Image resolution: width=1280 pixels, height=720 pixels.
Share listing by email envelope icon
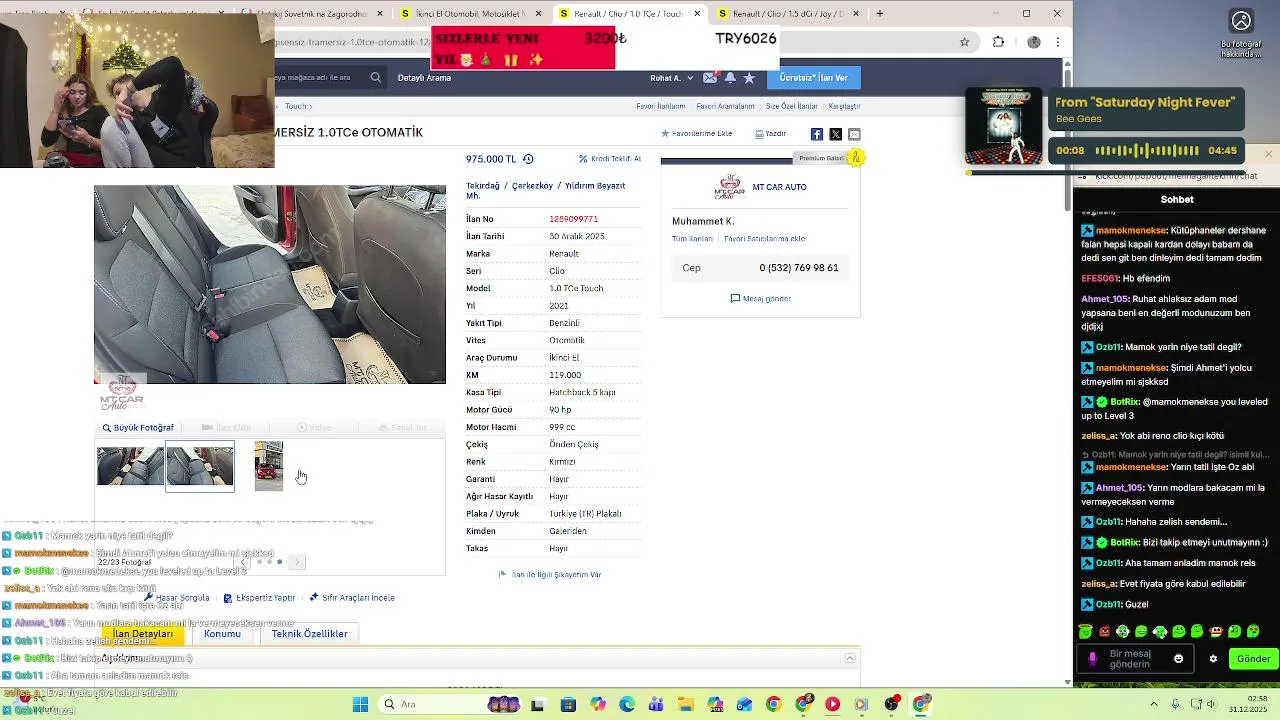point(854,134)
